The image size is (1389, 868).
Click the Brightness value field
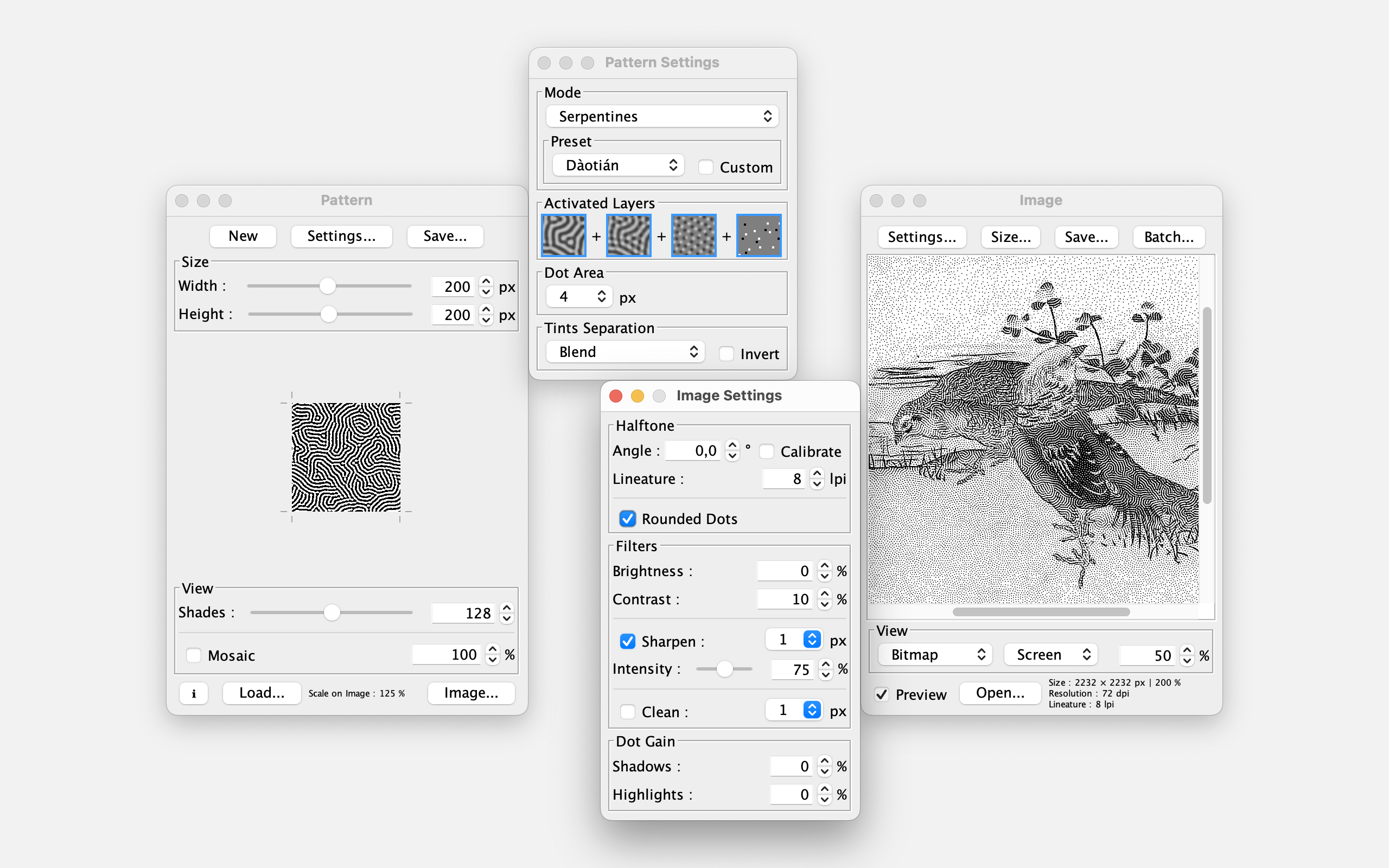pyautogui.click(x=785, y=571)
